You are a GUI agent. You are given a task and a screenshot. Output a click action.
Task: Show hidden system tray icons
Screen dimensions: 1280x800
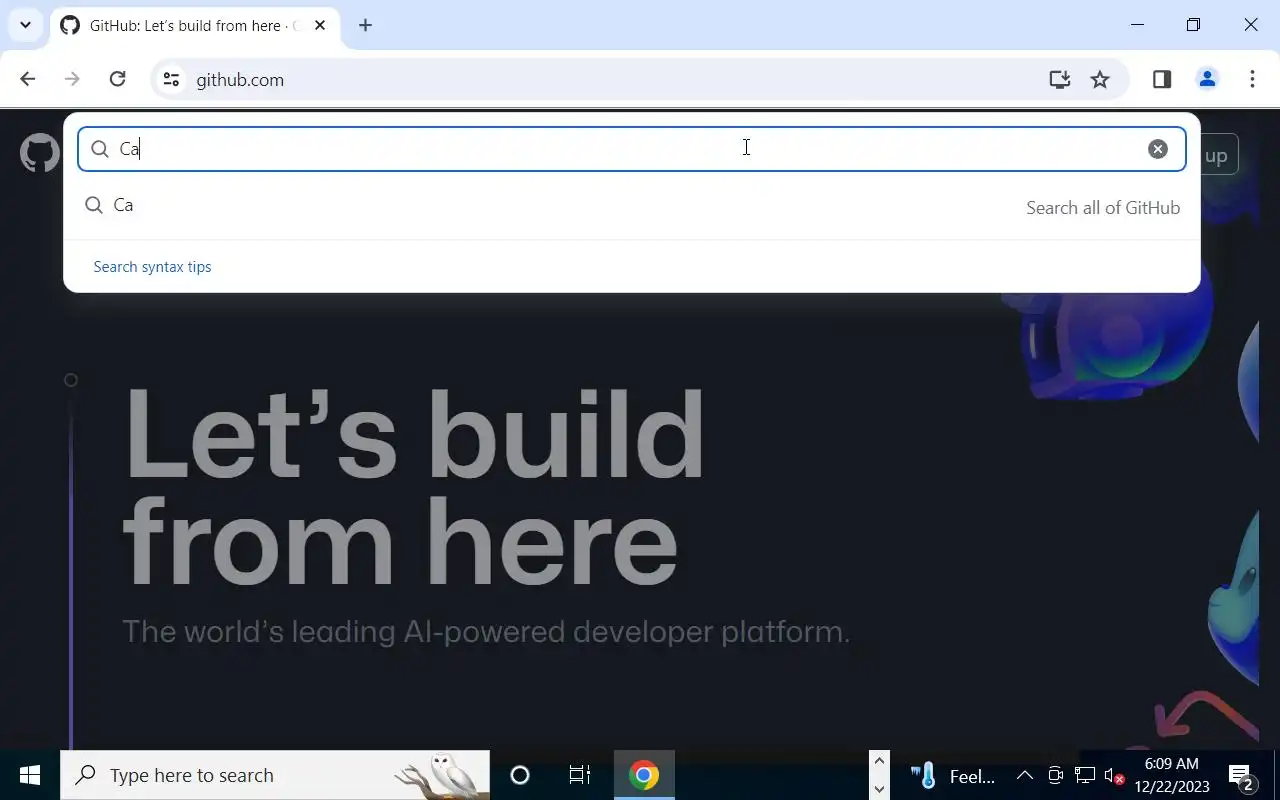pos(1025,775)
